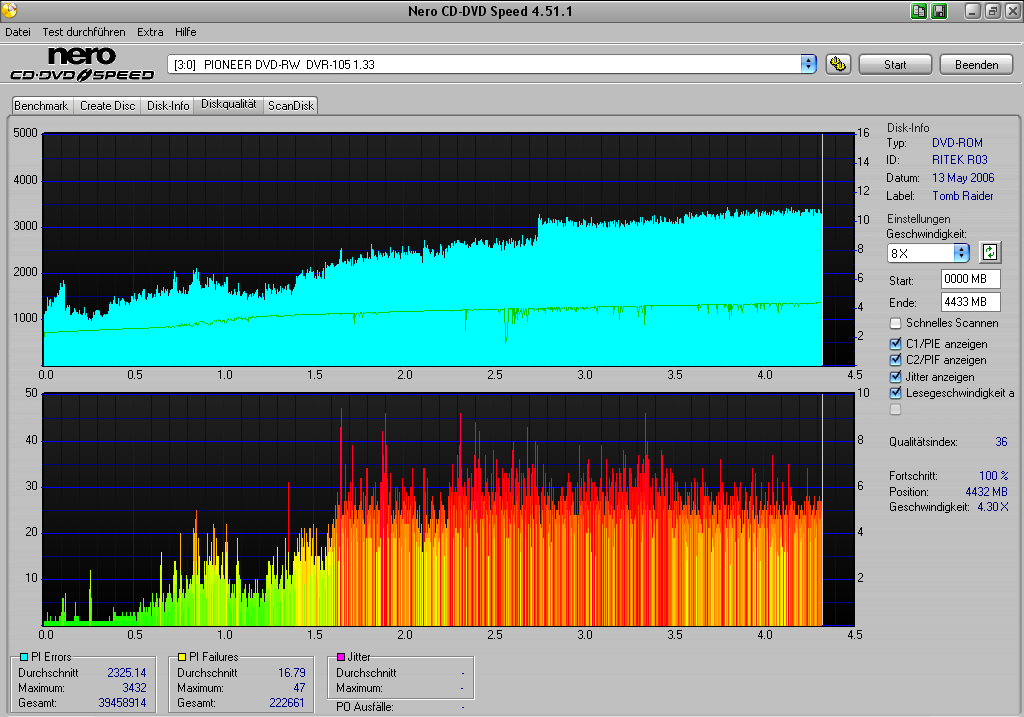Click the green floppy disk save icon
1024x717 pixels.
pos(939,11)
